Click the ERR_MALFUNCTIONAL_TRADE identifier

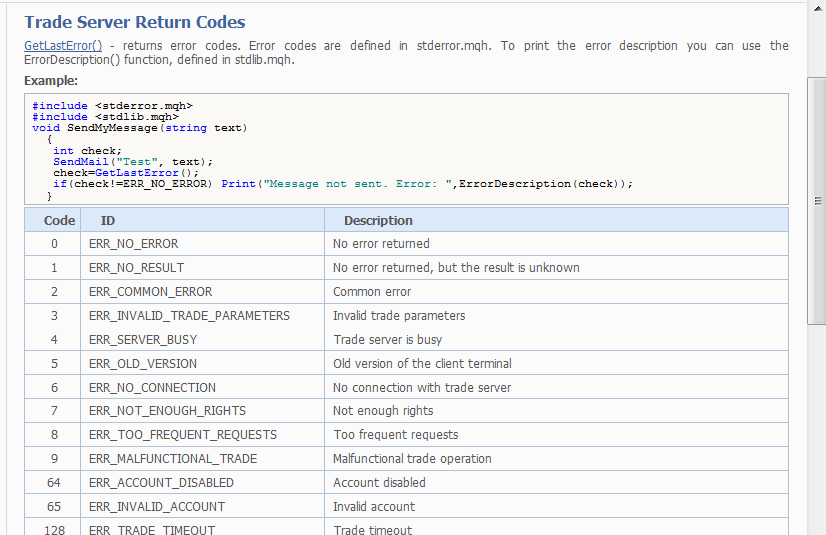[x=173, y=459]
